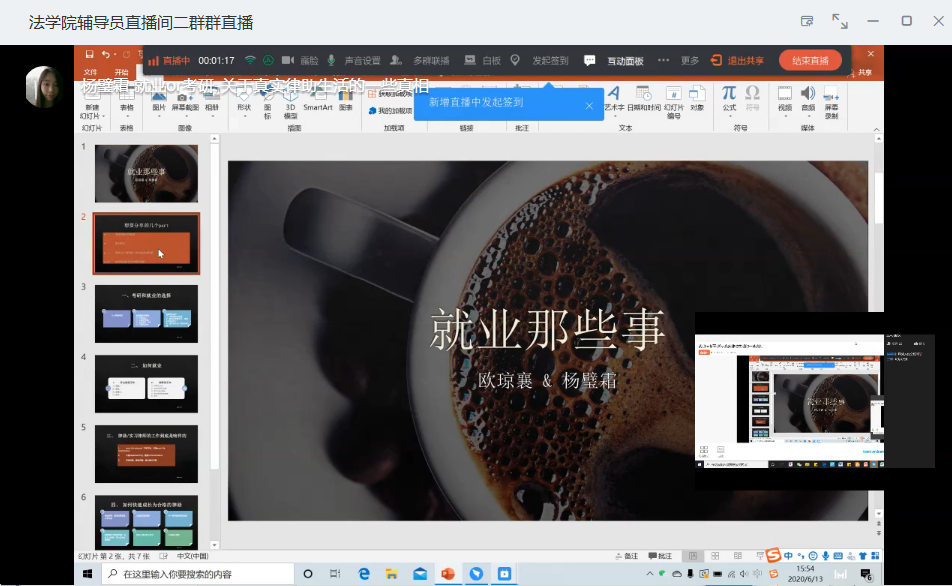Image resolution: width=952 pixels, height=586 pixels.
Task: Click the 结束直播 button
Action: pyautogui.click(x=810, y=60)
